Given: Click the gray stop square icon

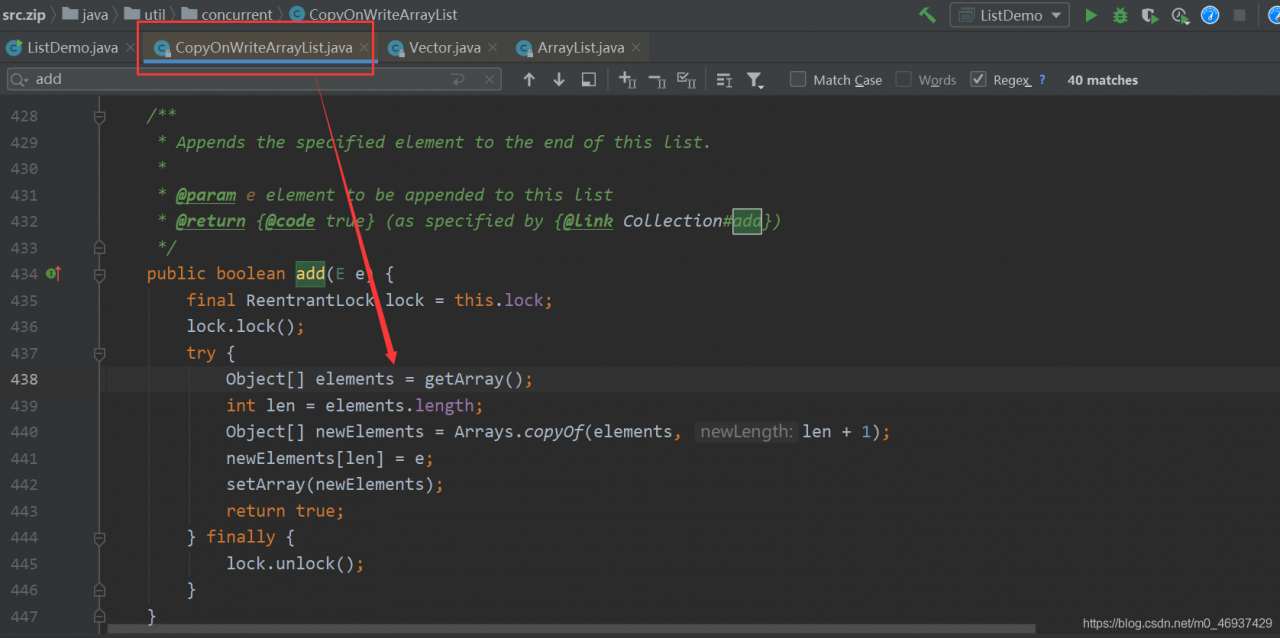Looking at the screenshot, I should point(1240,15).
